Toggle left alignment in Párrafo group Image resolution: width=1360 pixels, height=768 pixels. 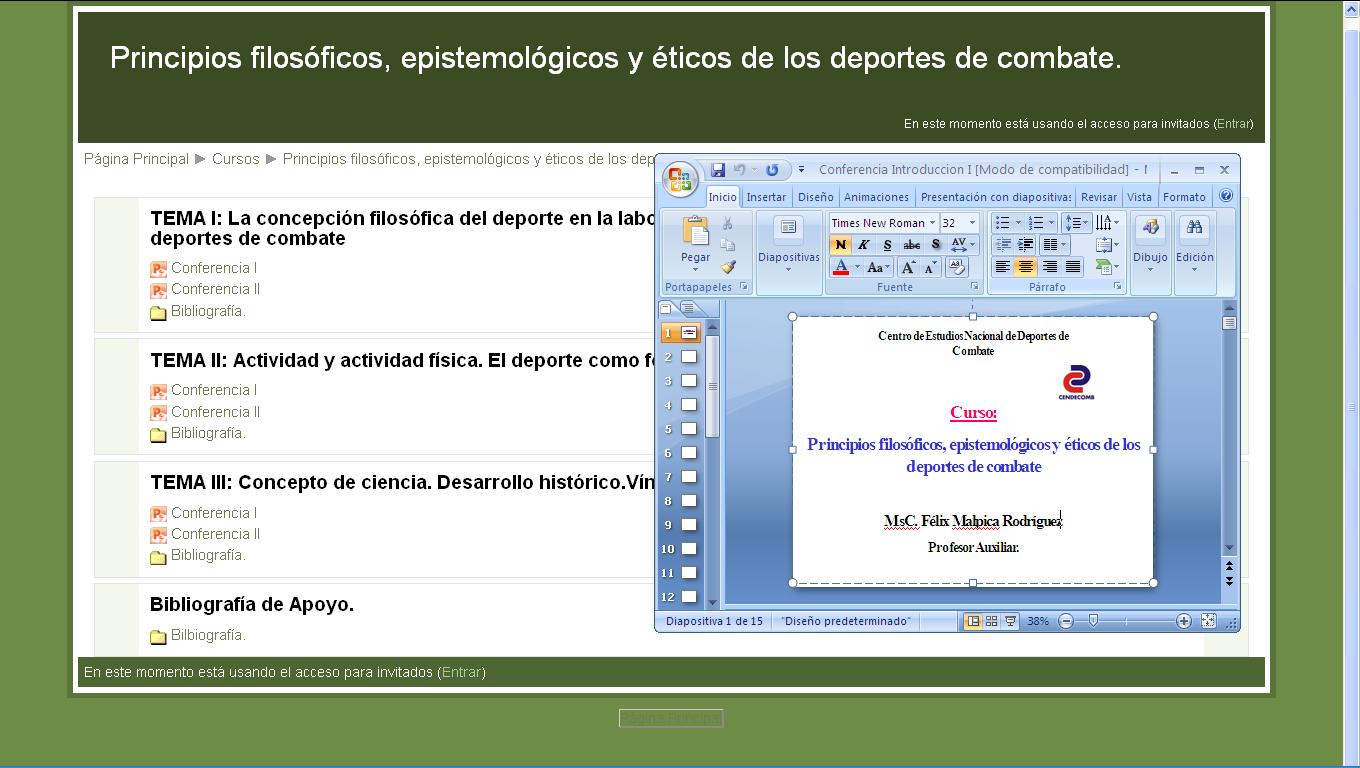point(1001,267)
